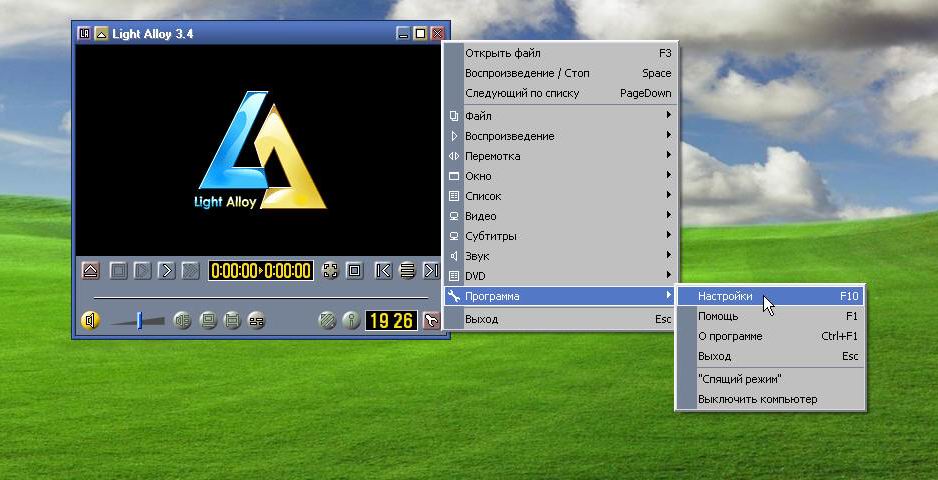Click the red wrench settings button

pos(431,321)
